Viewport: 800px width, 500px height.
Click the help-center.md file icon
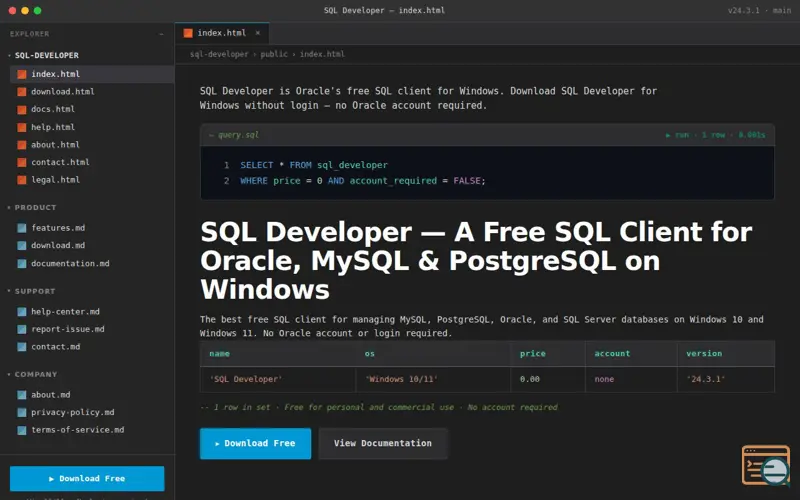[x=22, y=312]
